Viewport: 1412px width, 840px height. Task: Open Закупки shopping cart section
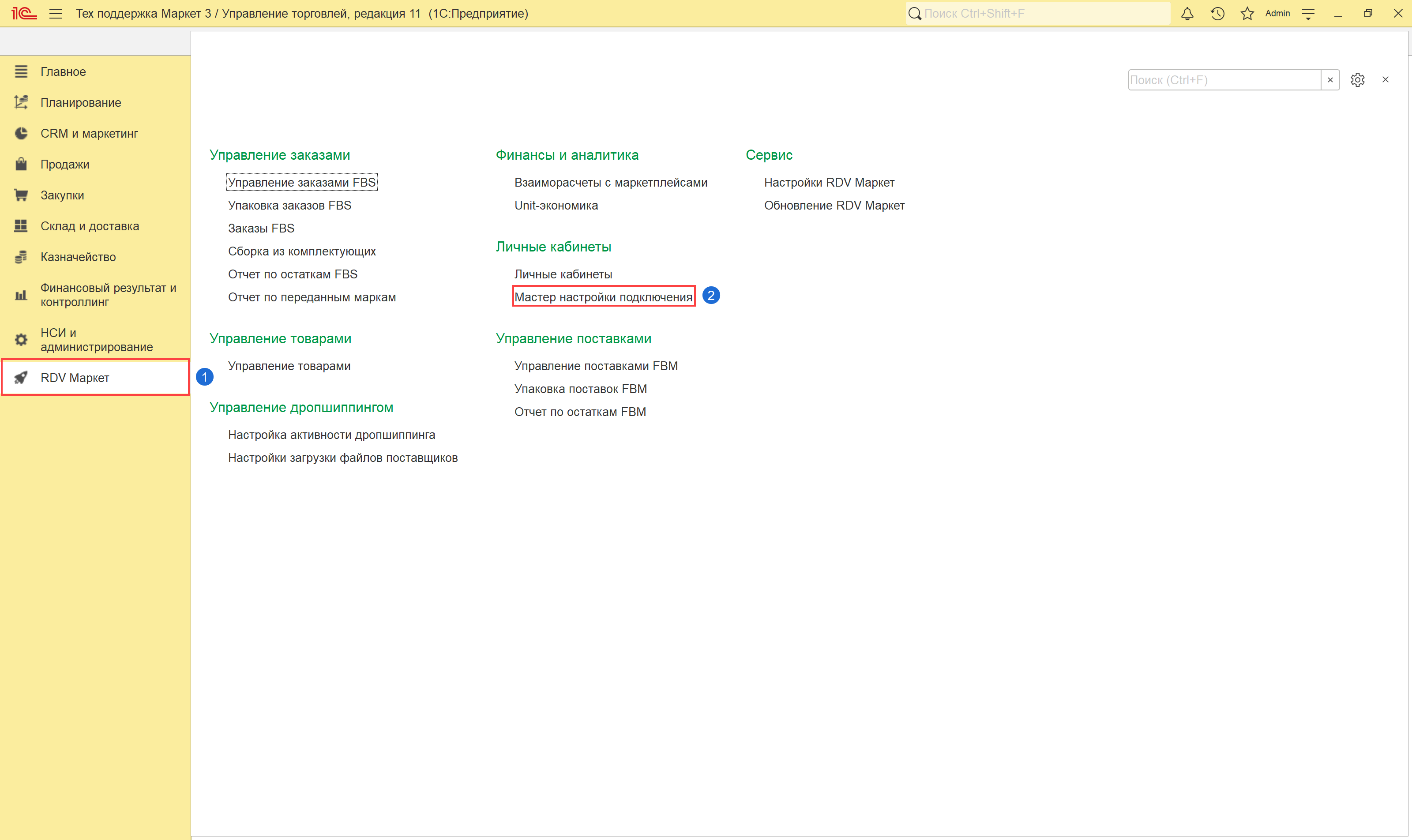pyautogui.click(x=62, y=195)
